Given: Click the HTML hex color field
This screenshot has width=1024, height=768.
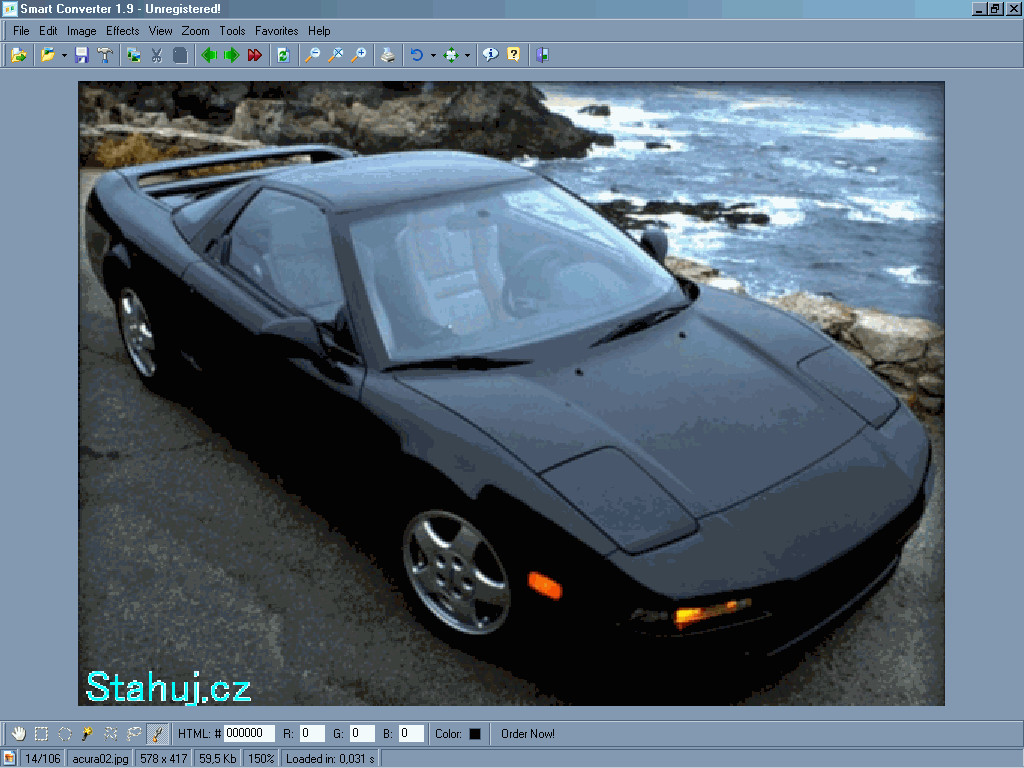Looking at the screenshot, I should point(249,733).
